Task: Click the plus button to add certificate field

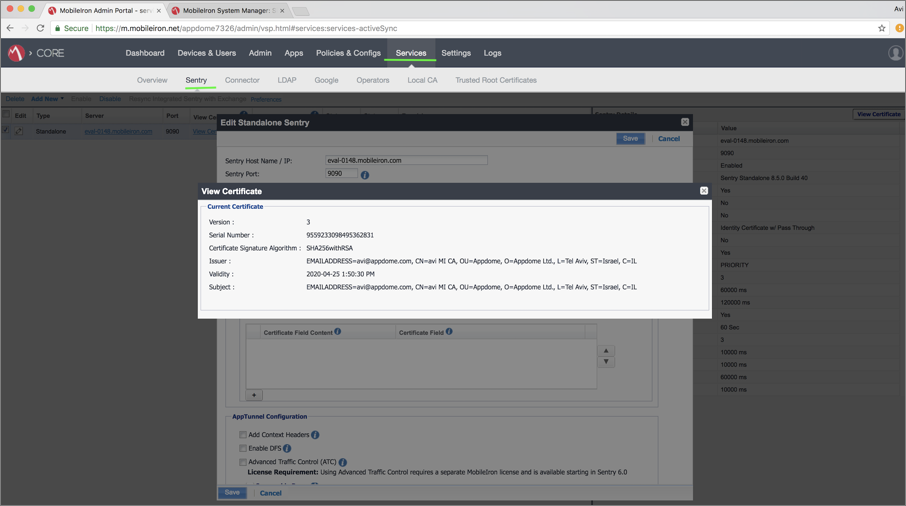Action: tap(254, 395)
